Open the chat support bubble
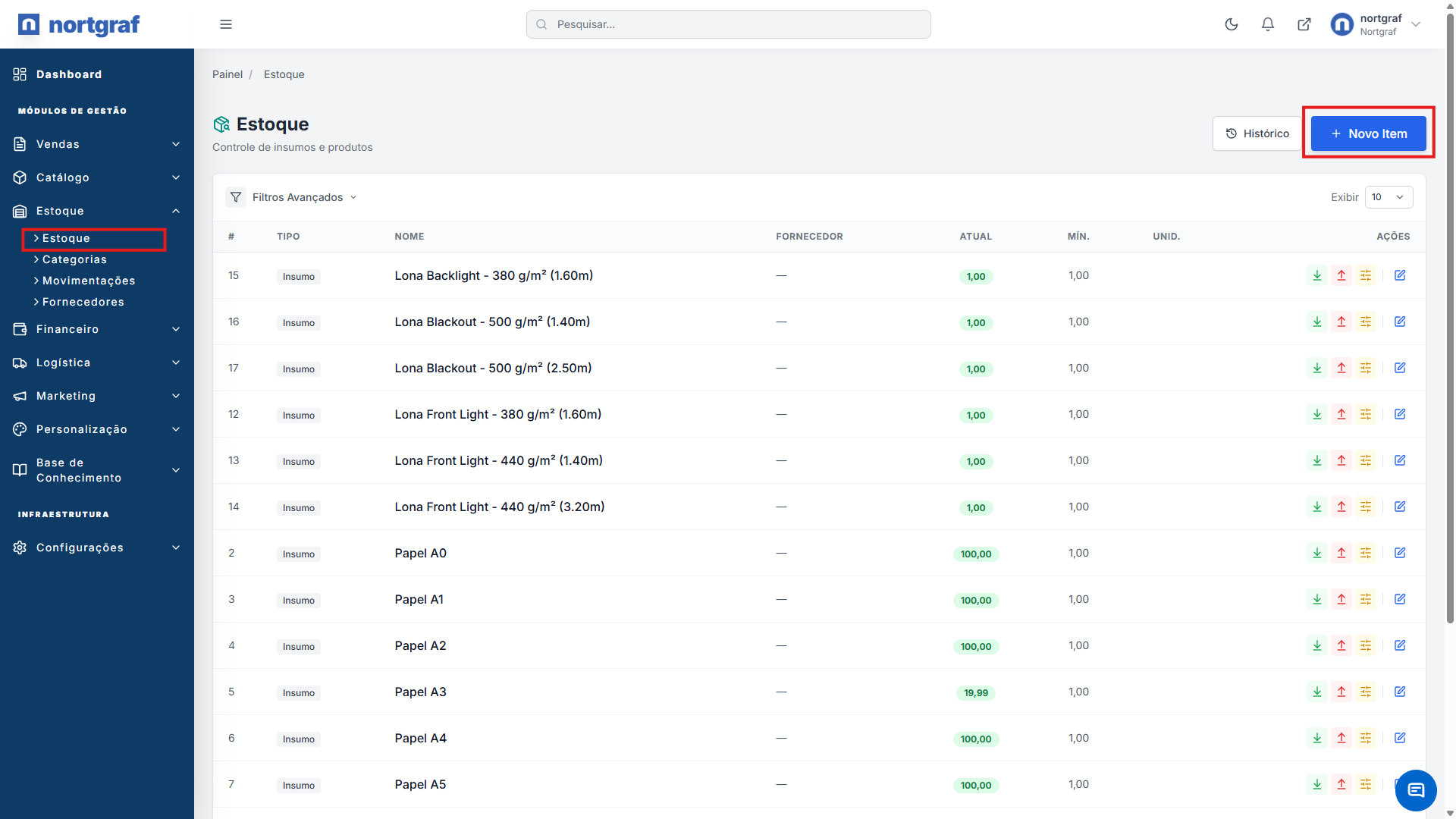The image size is (1456, 819). coord(1415,790)
